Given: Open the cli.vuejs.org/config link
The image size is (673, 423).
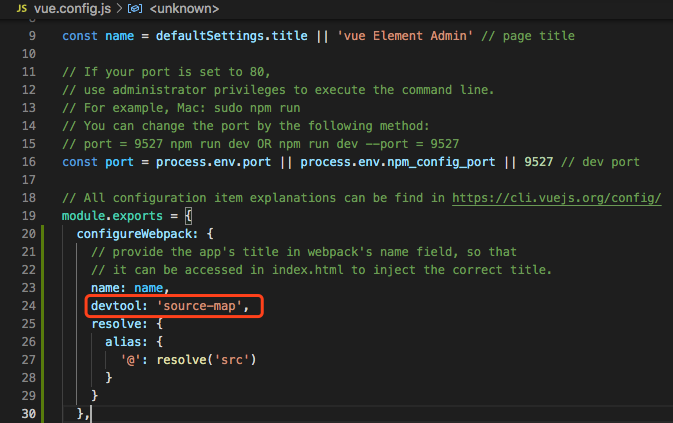Looking at the screenshot, I should pos(556,197).
